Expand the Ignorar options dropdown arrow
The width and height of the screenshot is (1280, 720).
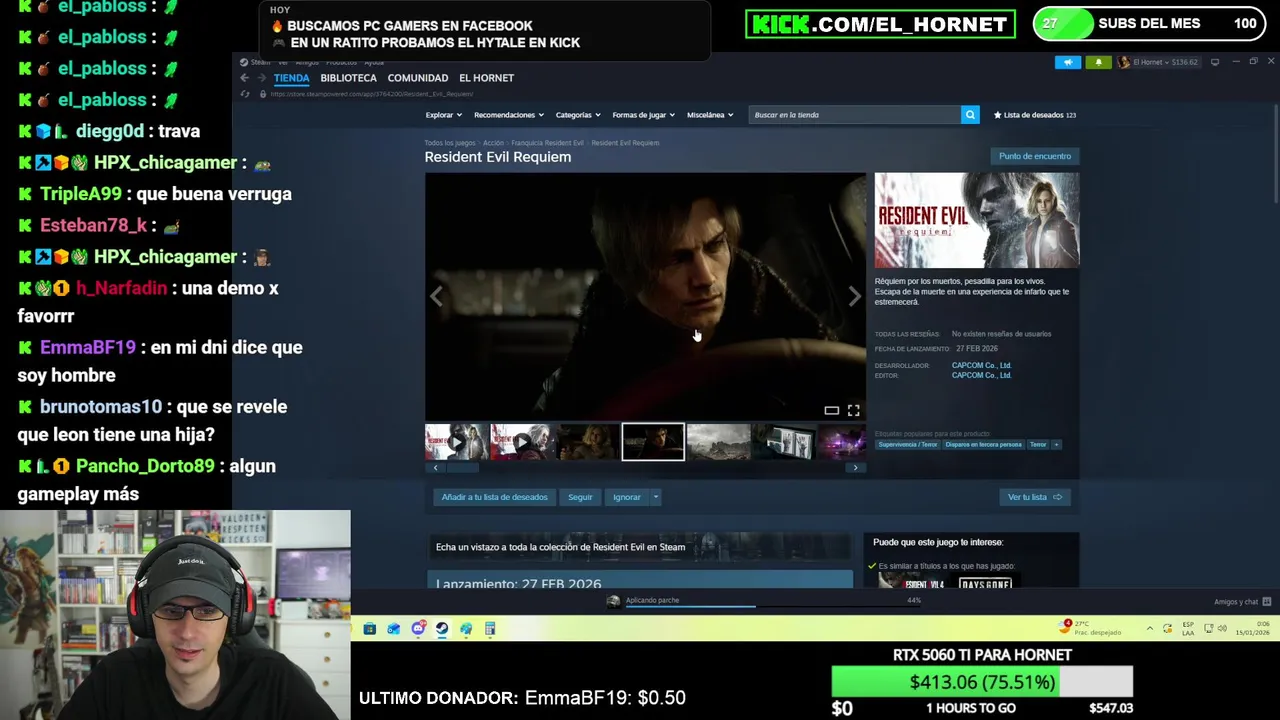click(656, 497)
